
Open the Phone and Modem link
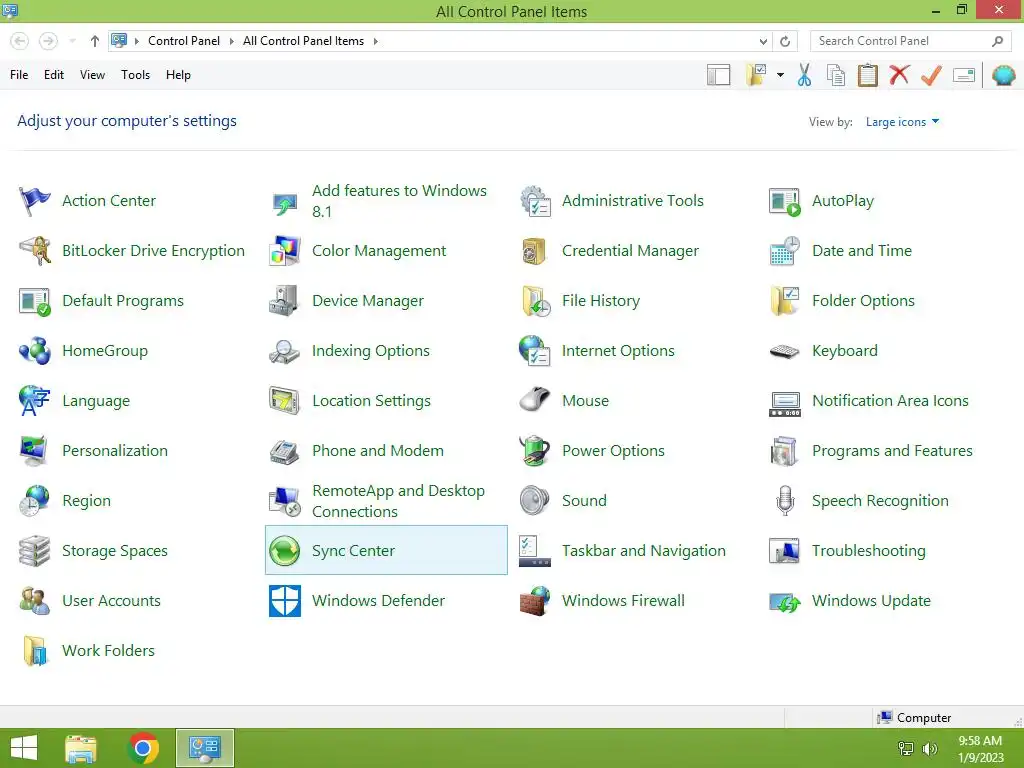(378, 451)
